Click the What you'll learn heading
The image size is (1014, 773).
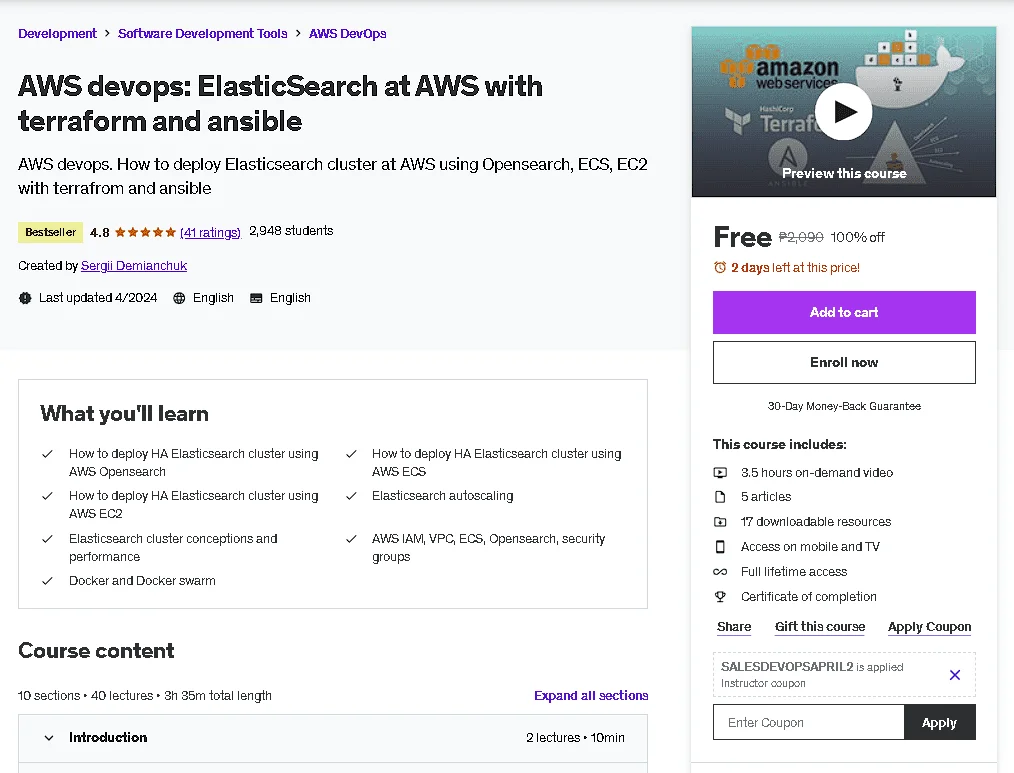click(124, 414)
